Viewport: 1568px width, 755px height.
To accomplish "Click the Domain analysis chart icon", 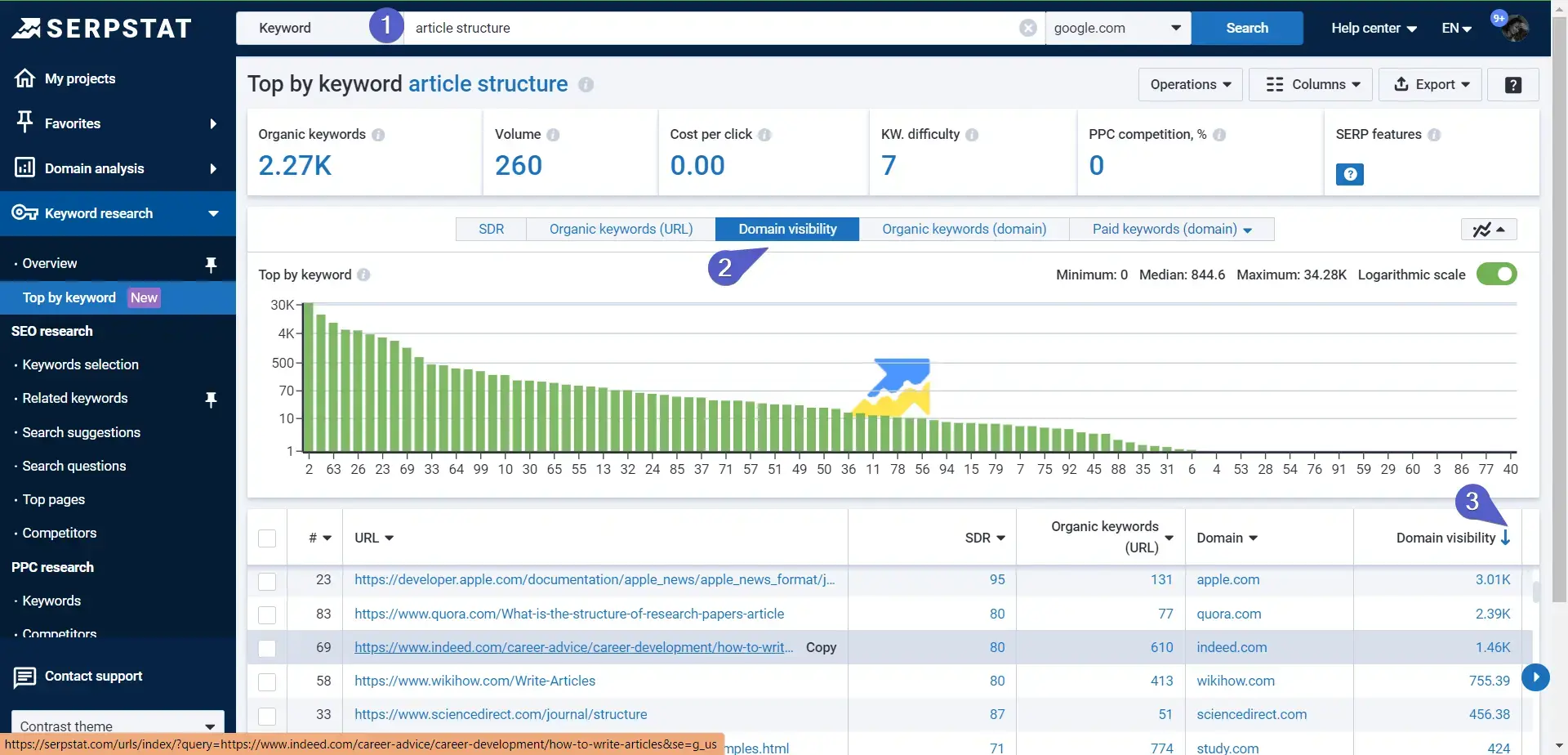I will click(x=24, y=168).
